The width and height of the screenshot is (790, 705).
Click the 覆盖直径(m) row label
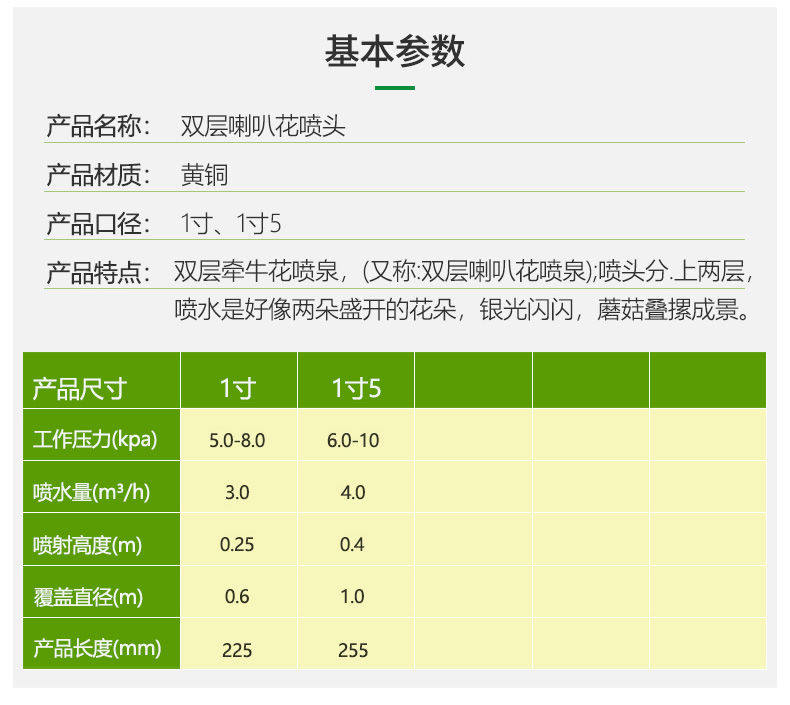(88, 597)
